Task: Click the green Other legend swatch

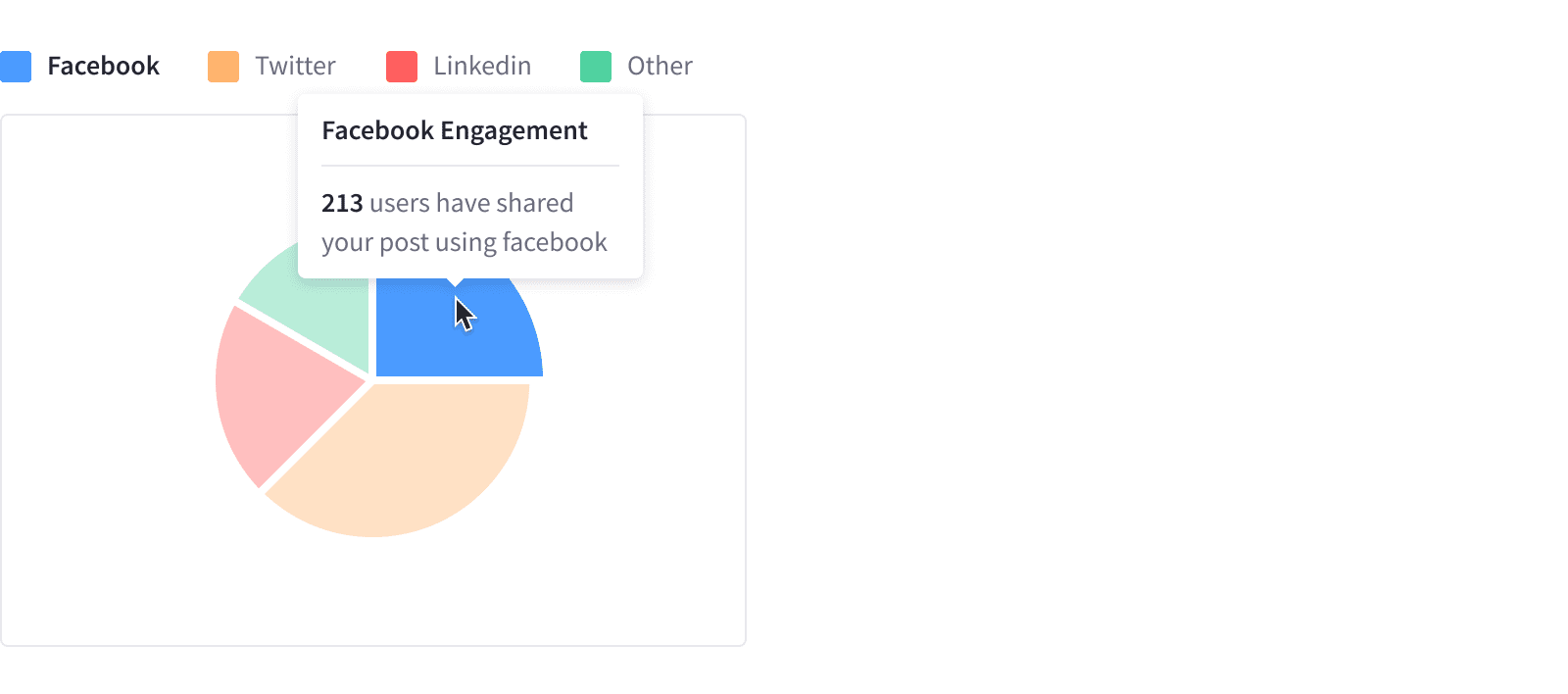Action: pos(596,67)
